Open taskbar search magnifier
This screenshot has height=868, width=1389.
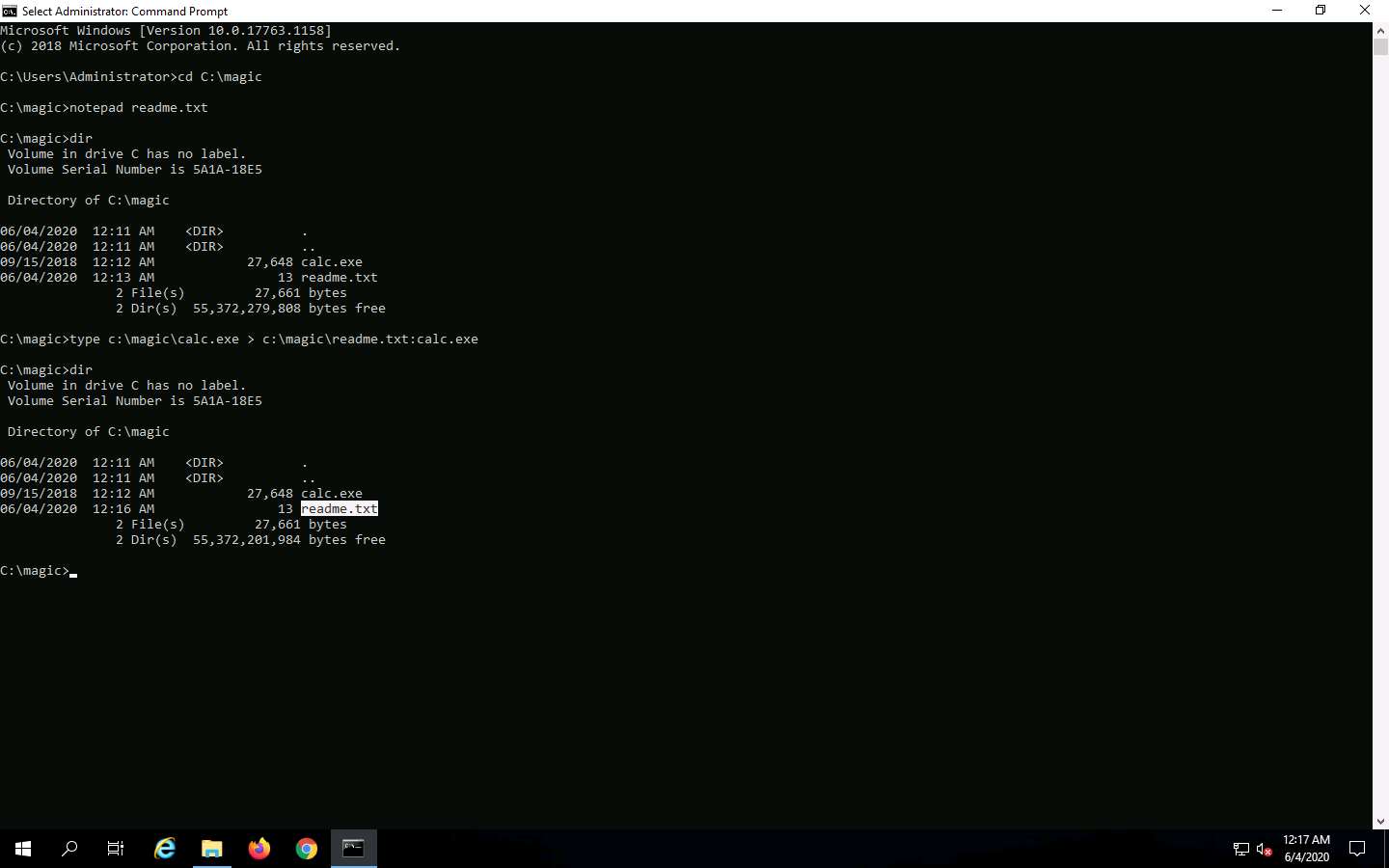tap(69, 849)
